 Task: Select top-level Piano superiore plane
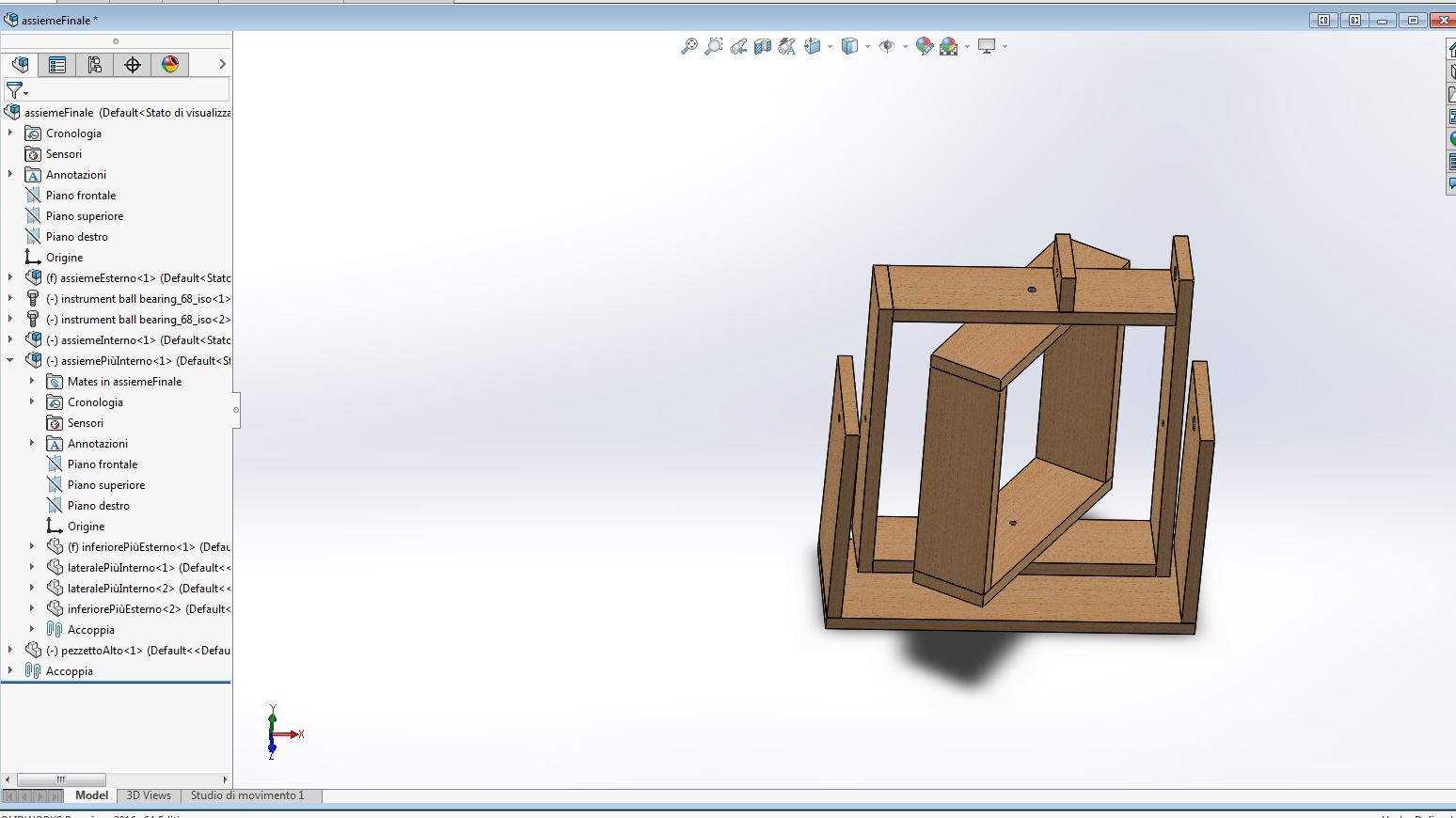85,215
